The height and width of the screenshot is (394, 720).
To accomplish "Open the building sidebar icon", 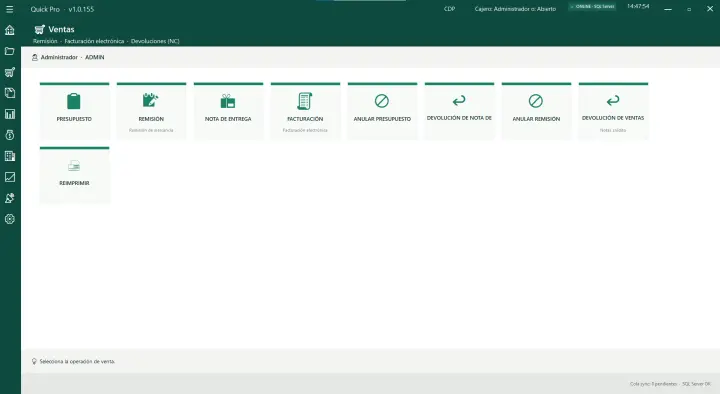I will point(10,156).
